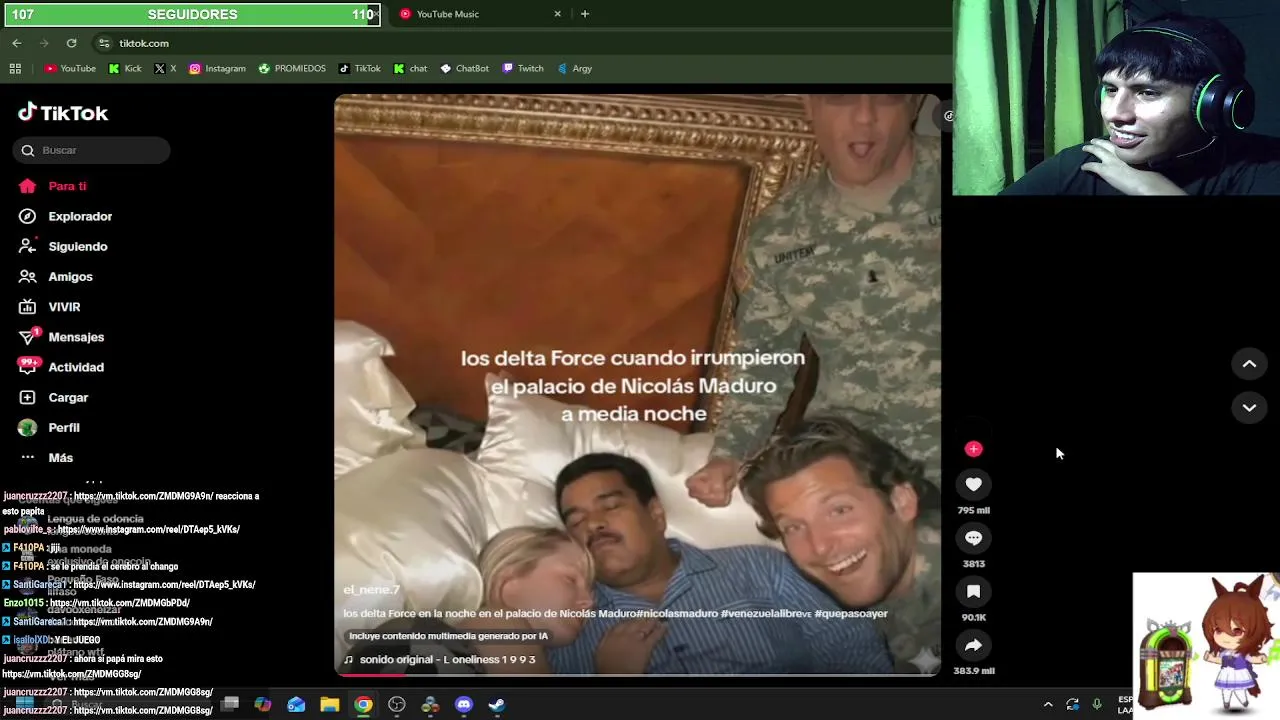Open the X bookmark
This screenshot has height=720, width=1280.
pyautogui.click(x=165, y=69)
